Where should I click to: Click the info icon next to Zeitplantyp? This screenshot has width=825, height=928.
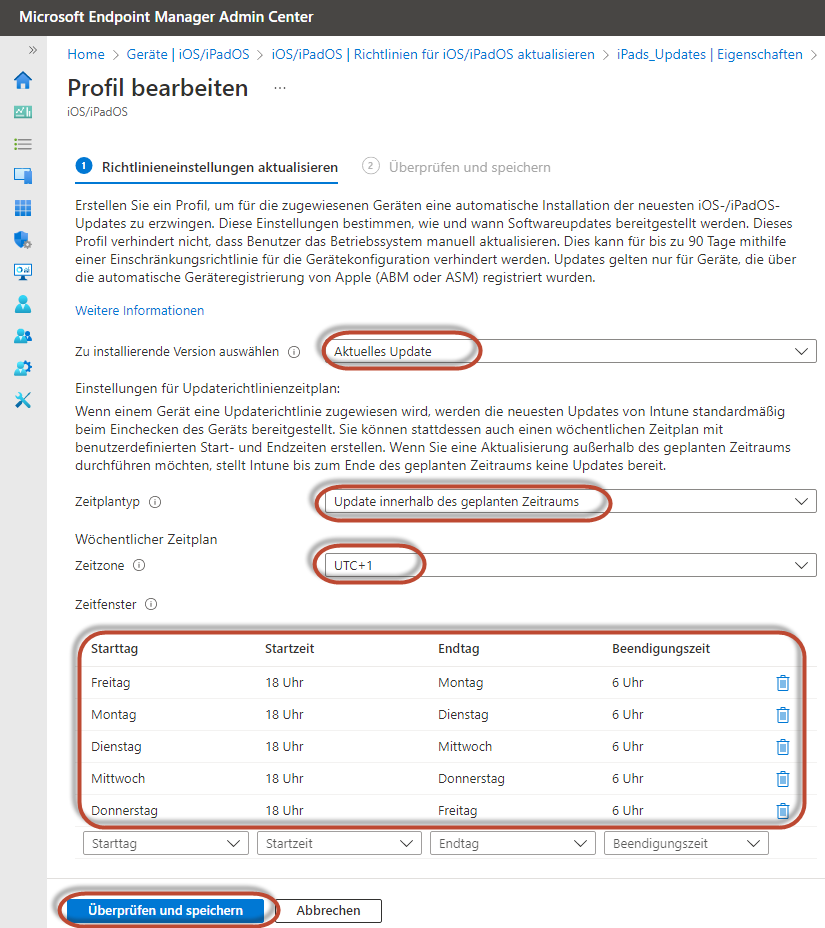[x=155, y=502]
